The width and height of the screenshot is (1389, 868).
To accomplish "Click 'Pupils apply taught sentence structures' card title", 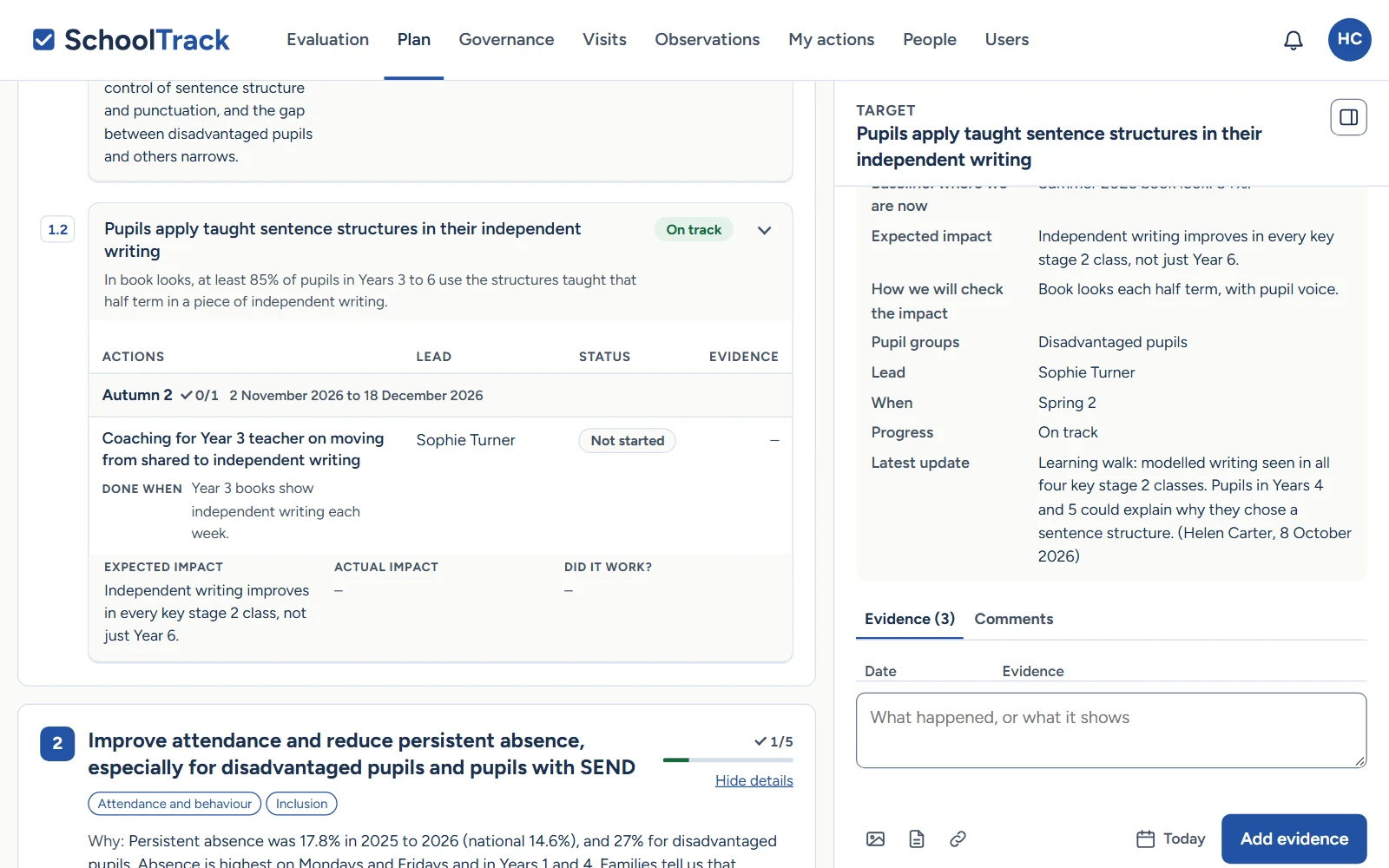I will [342, 240].
